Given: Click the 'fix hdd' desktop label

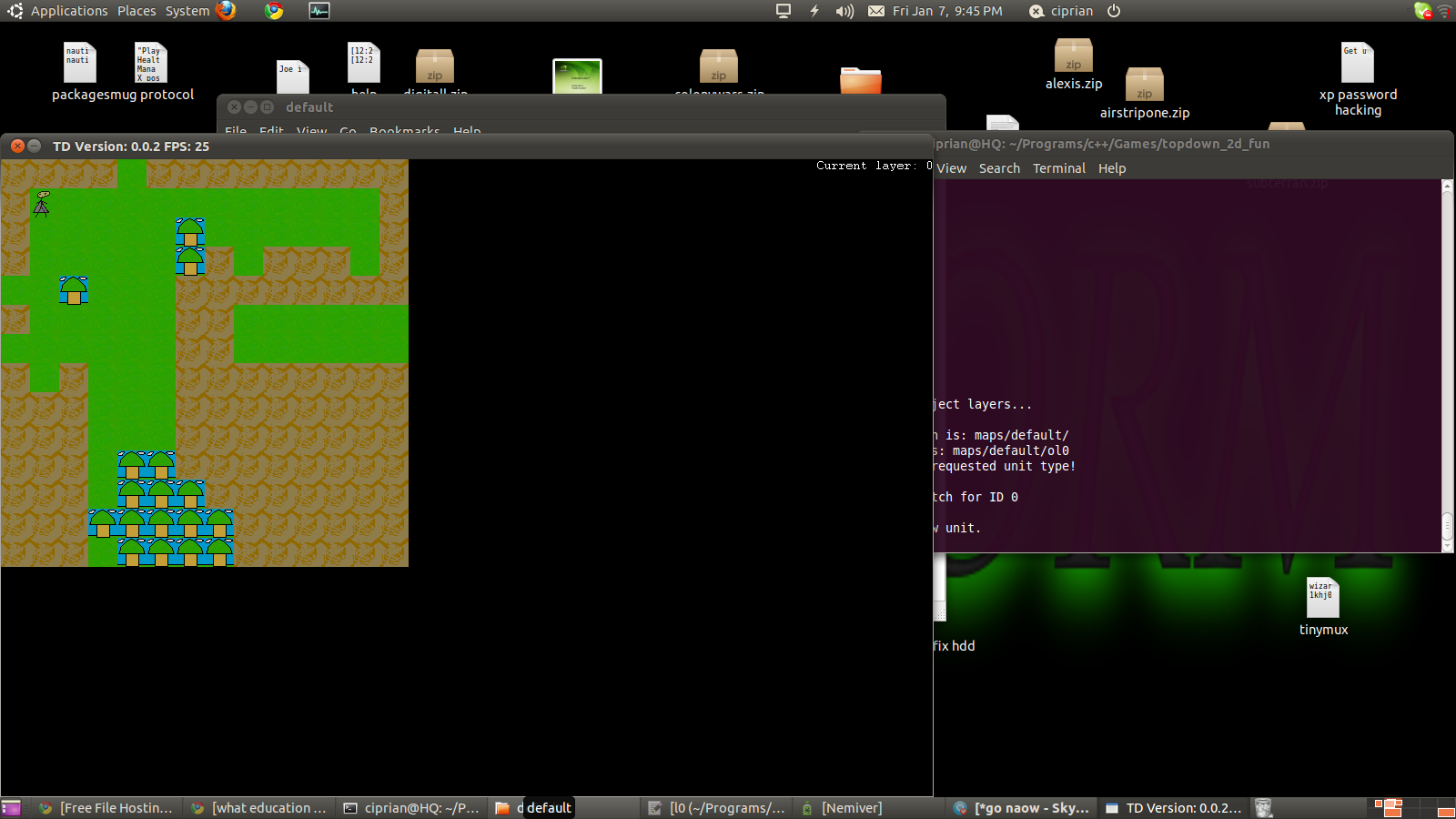Looking at the screenshot, I should [954, 645].
